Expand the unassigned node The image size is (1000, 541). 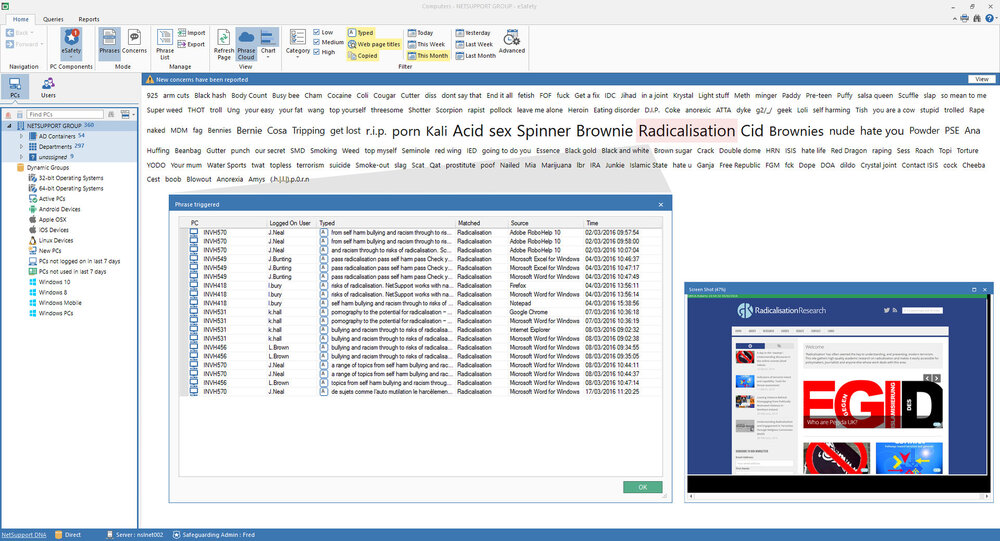coord(21,156)
